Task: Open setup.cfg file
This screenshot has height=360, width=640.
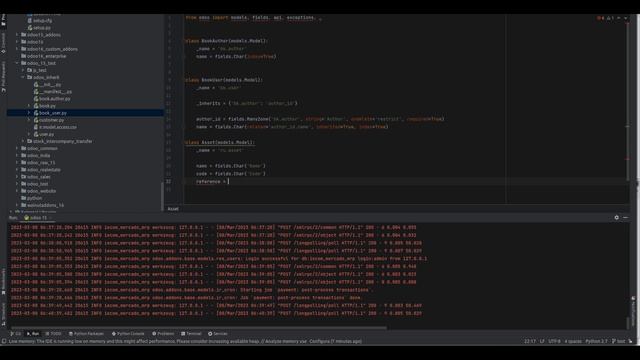Action: [42, 20]
